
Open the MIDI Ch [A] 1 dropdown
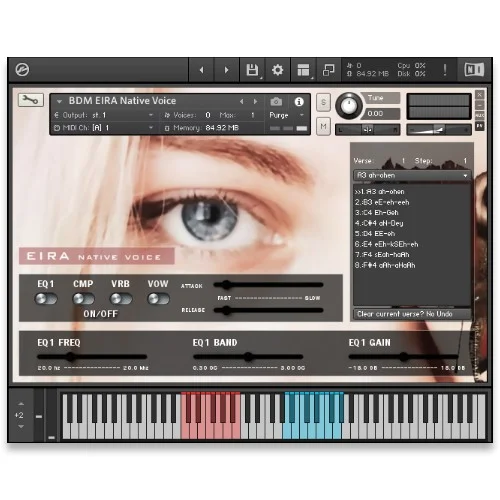[103, 128]
